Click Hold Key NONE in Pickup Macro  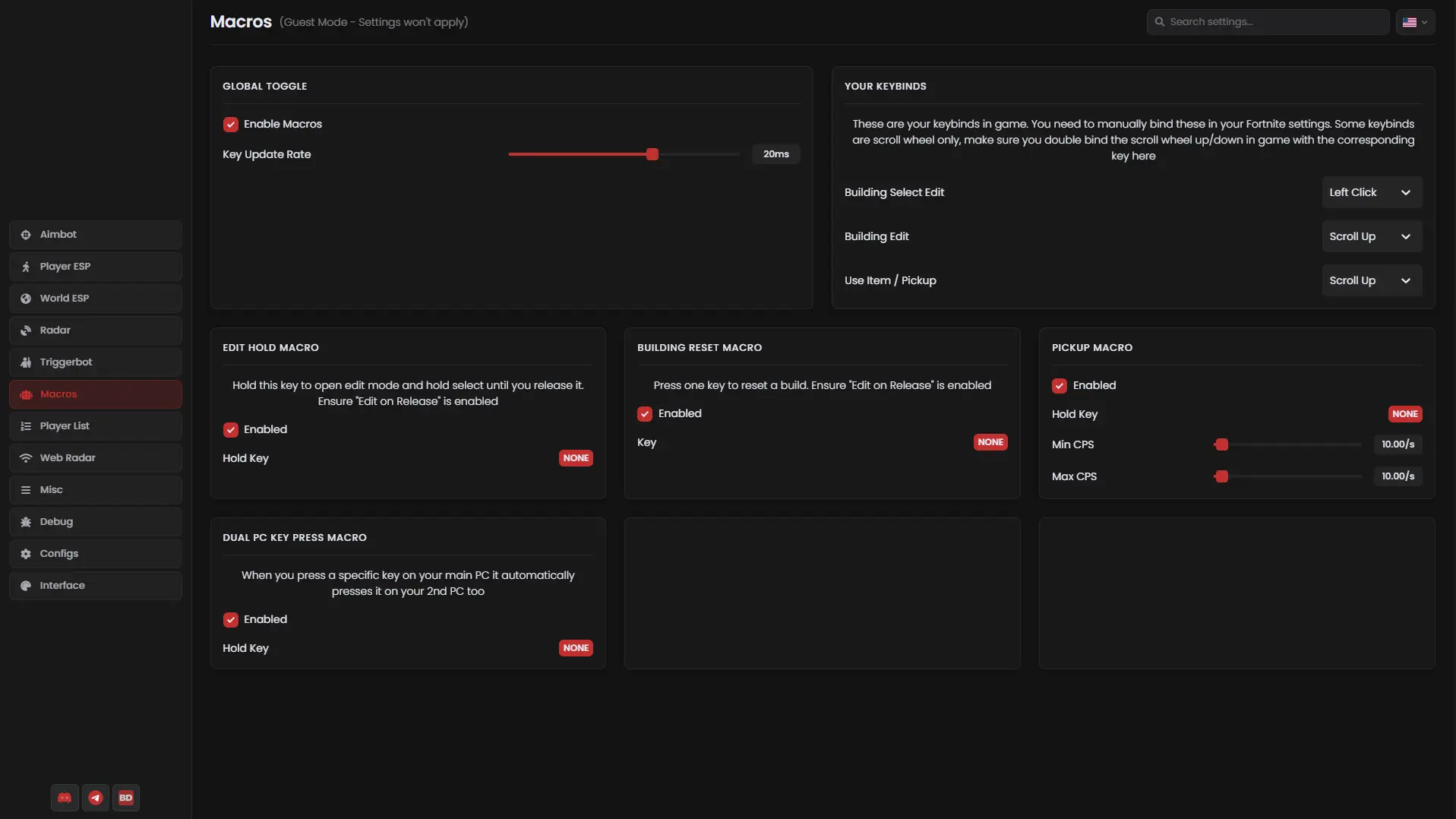point(1405,414)
